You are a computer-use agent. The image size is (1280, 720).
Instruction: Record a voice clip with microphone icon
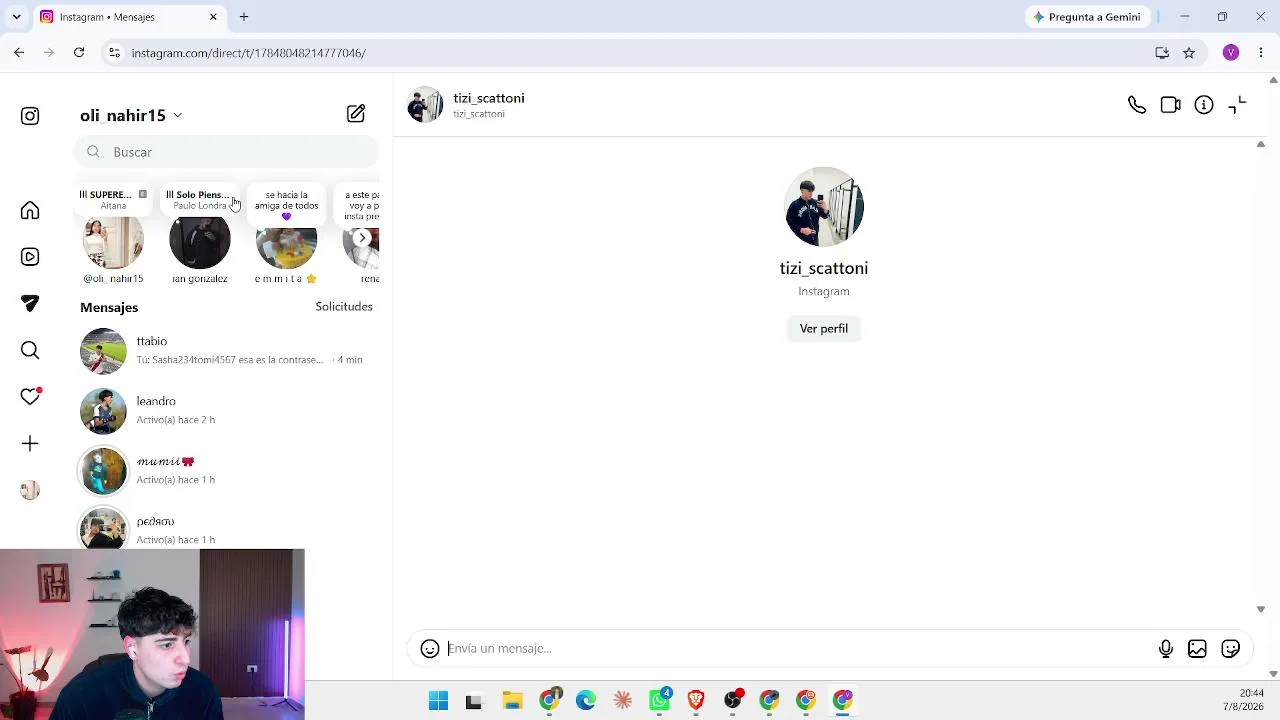tap(1166, 649)
